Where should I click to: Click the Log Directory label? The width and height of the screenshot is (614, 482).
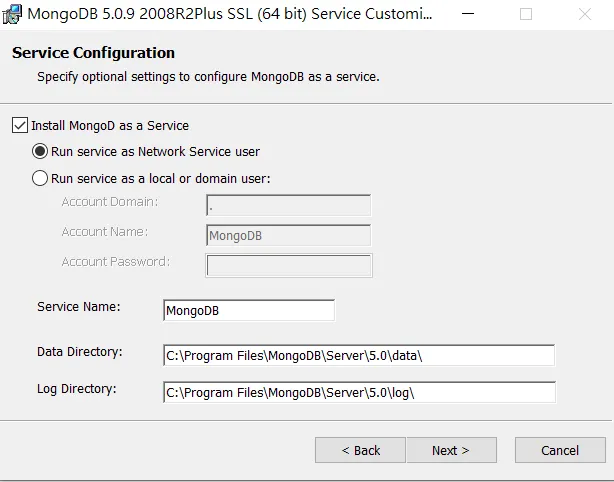tap(77, 389)
